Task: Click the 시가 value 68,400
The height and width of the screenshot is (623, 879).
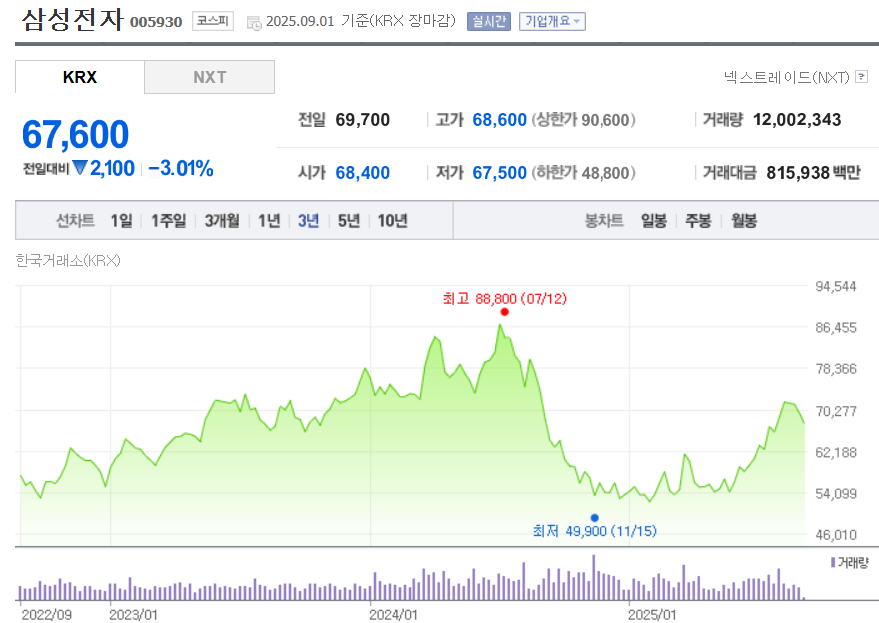Action: [363, 173]
